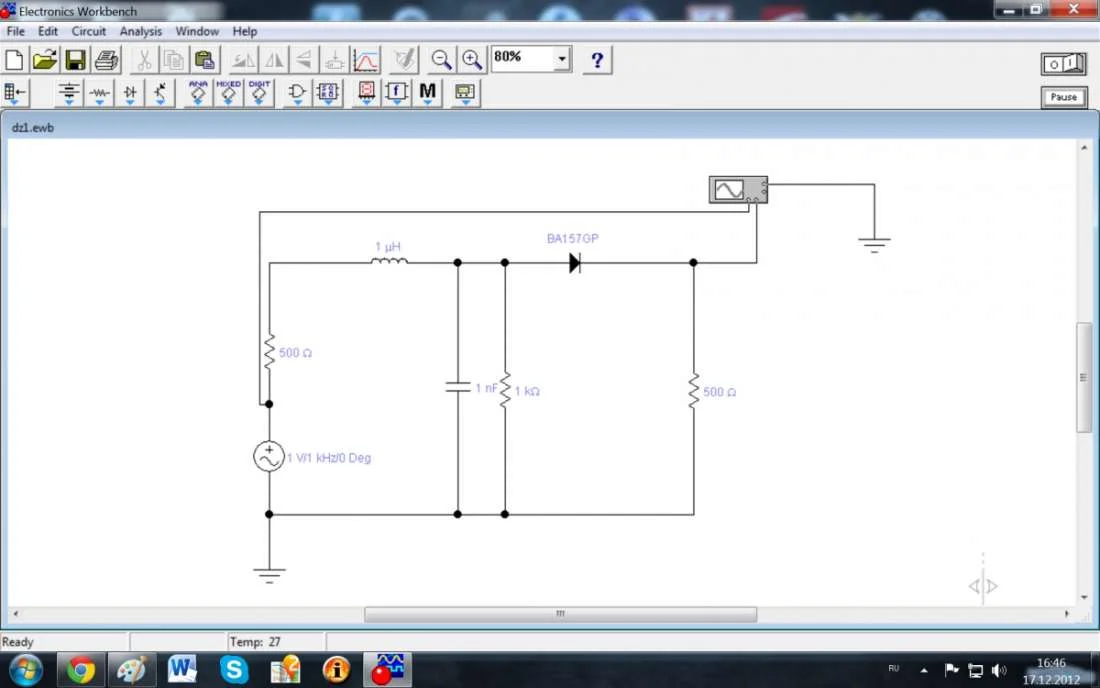Click the horizontal scrollbar thumb
This screenshot has height=688, width=1100.
click(x=561, y=614)
